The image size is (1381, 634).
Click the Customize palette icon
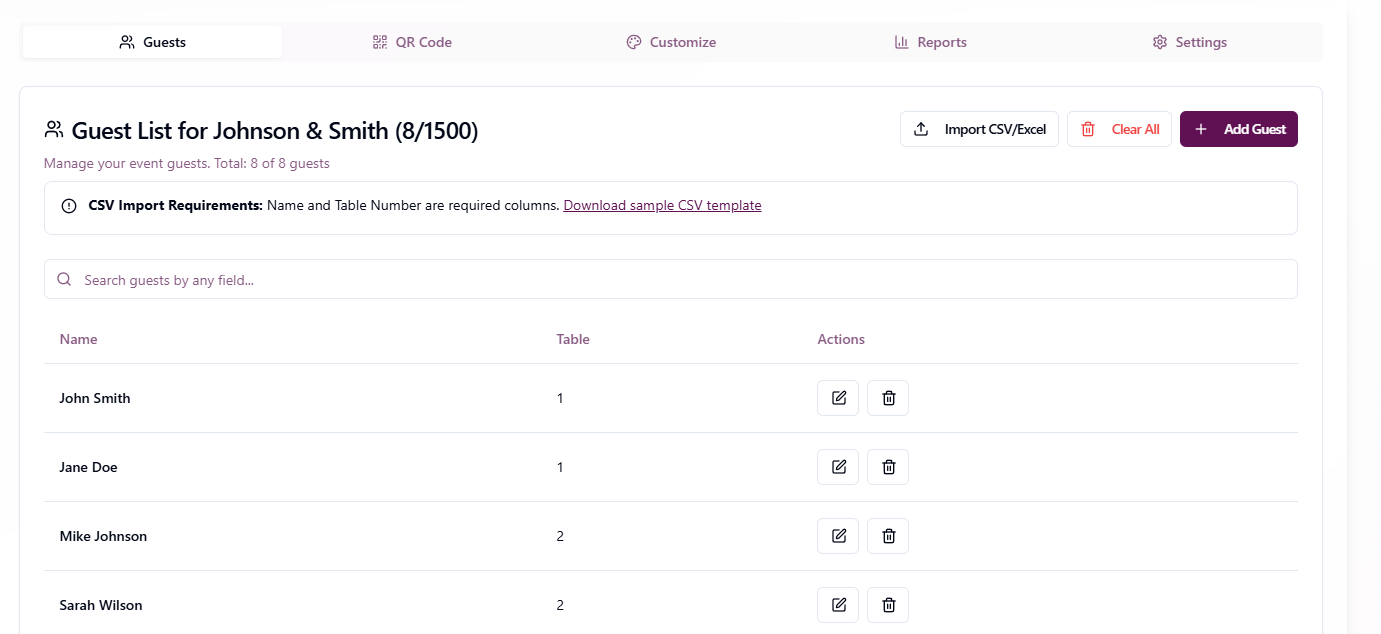pos(634,41)
